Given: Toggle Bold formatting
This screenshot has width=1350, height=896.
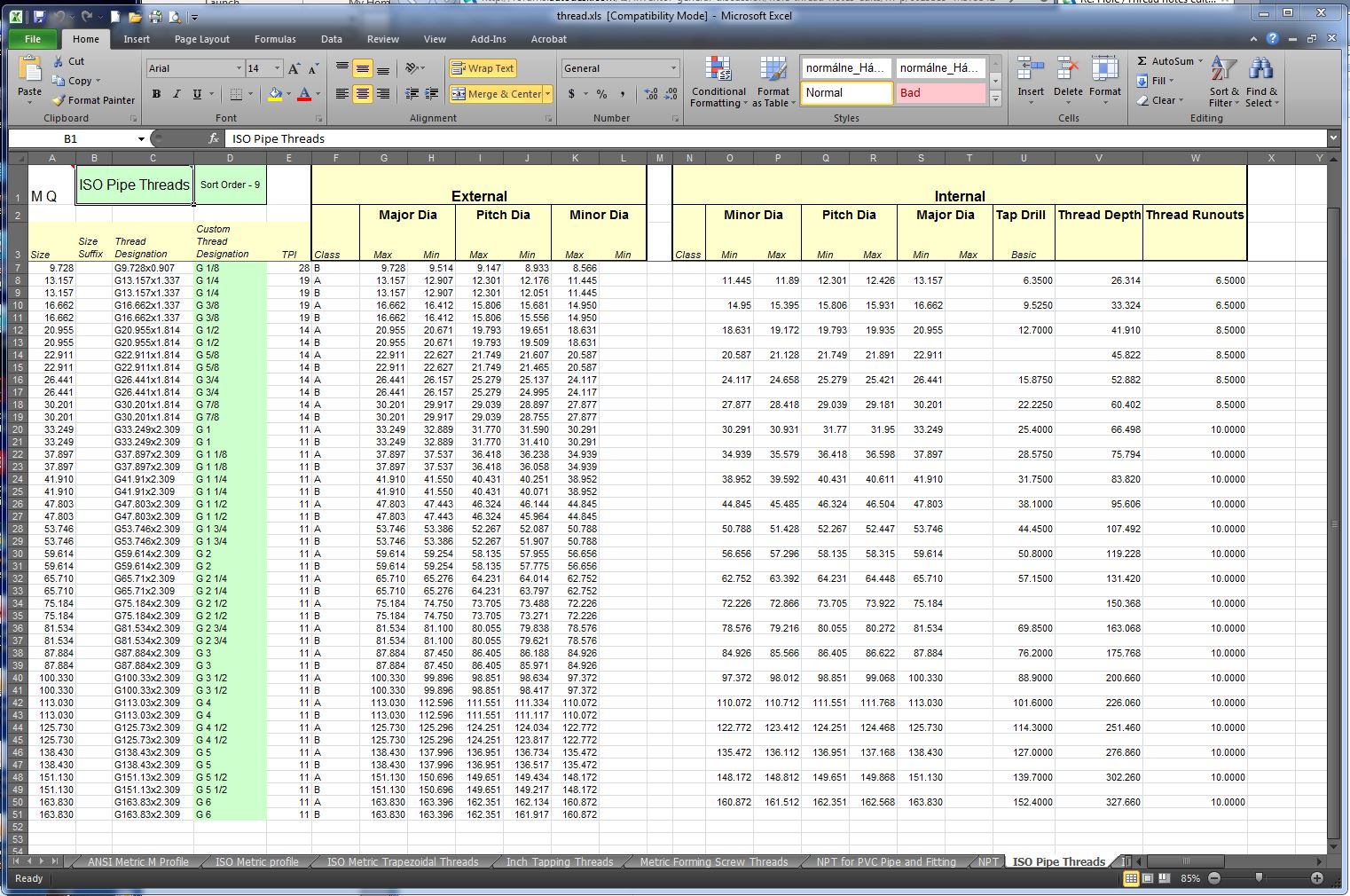Looking at the screenshot, I should pos(156,94).
